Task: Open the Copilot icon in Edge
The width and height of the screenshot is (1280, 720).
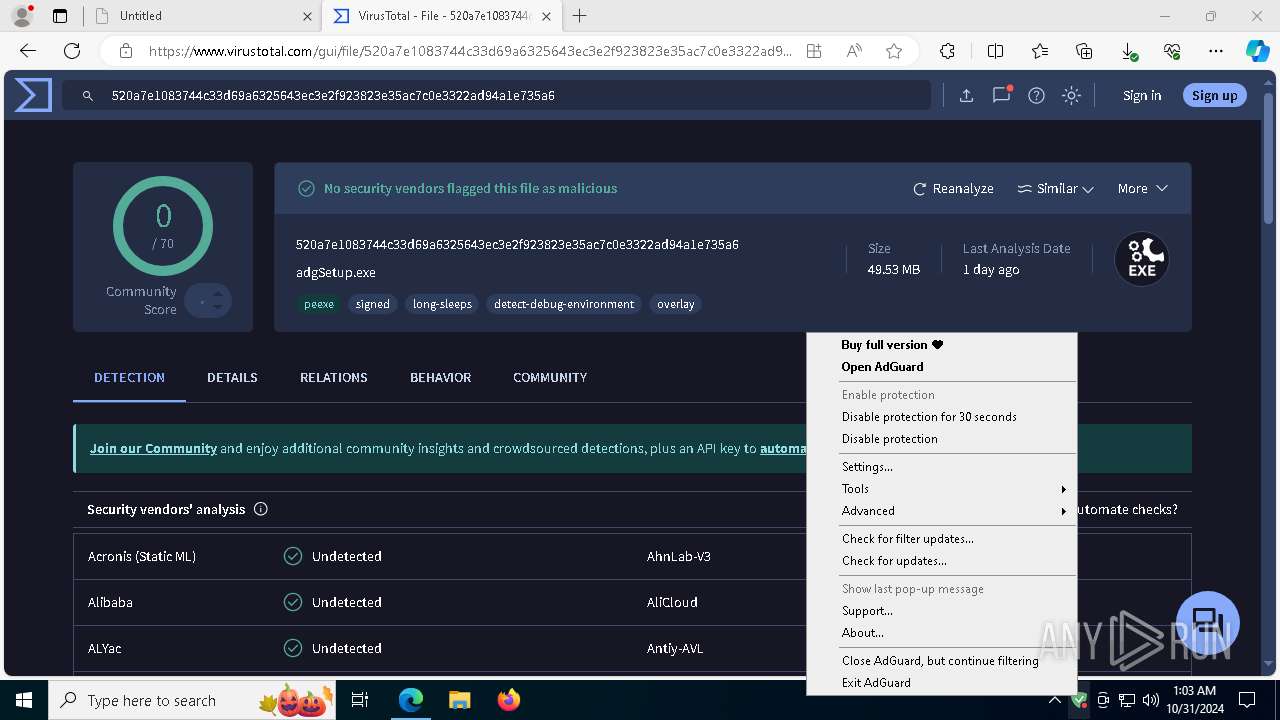Action: click(x=1257, y=51)
